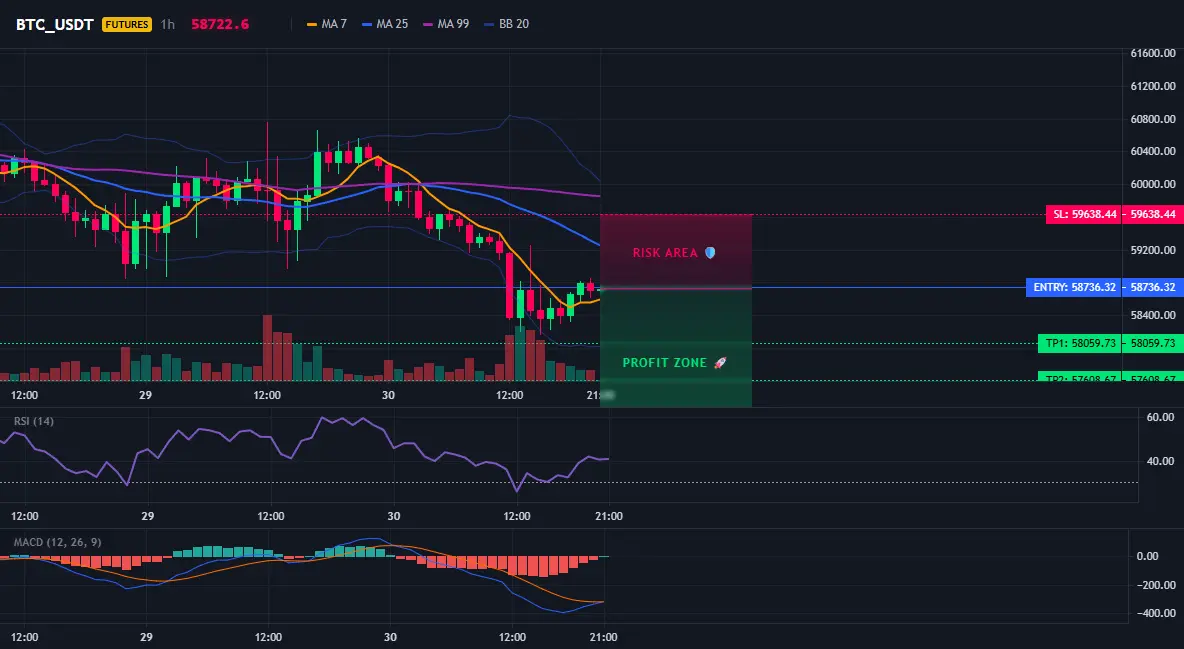Click the blue ENTRY: 58736.32 label

tap(1074, 287)
